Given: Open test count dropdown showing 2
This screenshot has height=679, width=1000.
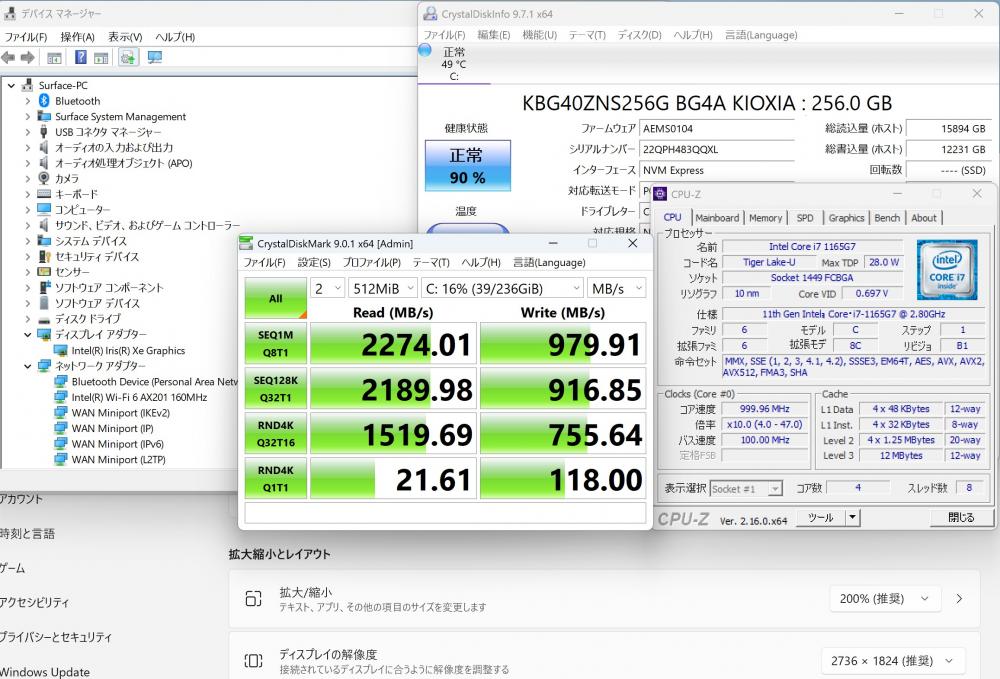Looking at the screenshot, I should point(327,289).
